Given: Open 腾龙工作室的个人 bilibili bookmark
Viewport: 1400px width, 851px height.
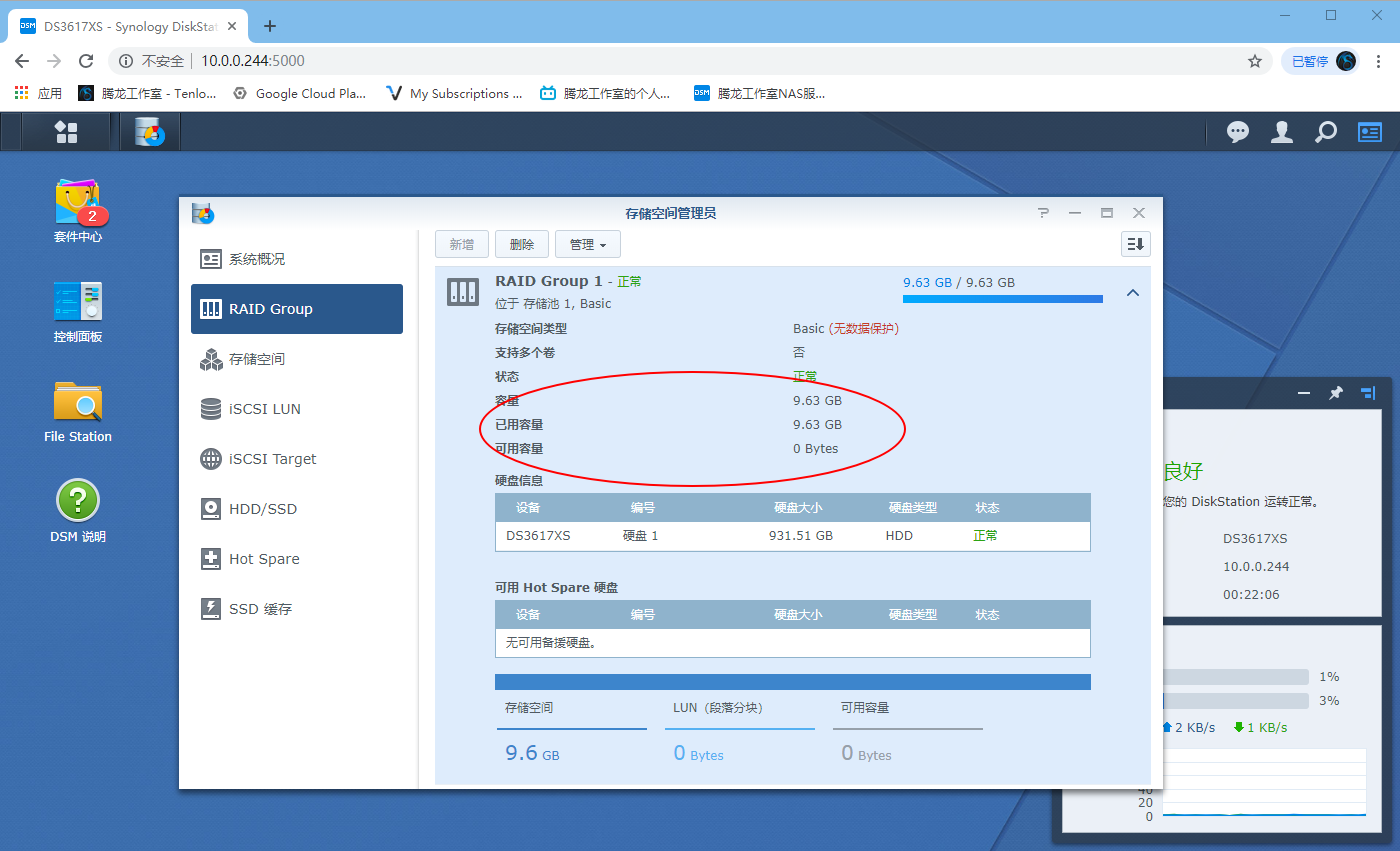Looking at the screenshot, I should (605, 93).
